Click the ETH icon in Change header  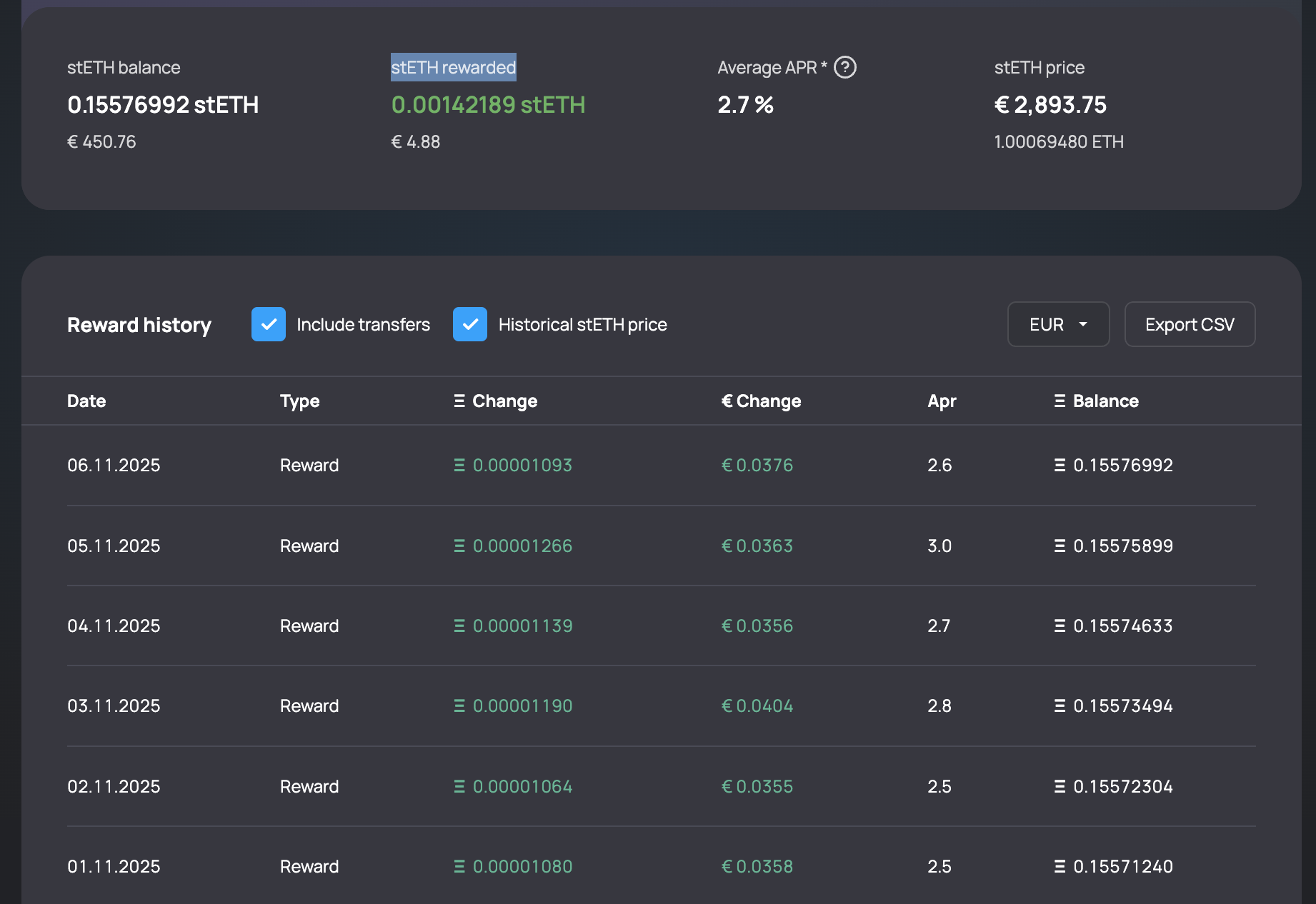[x=459, y=401]
